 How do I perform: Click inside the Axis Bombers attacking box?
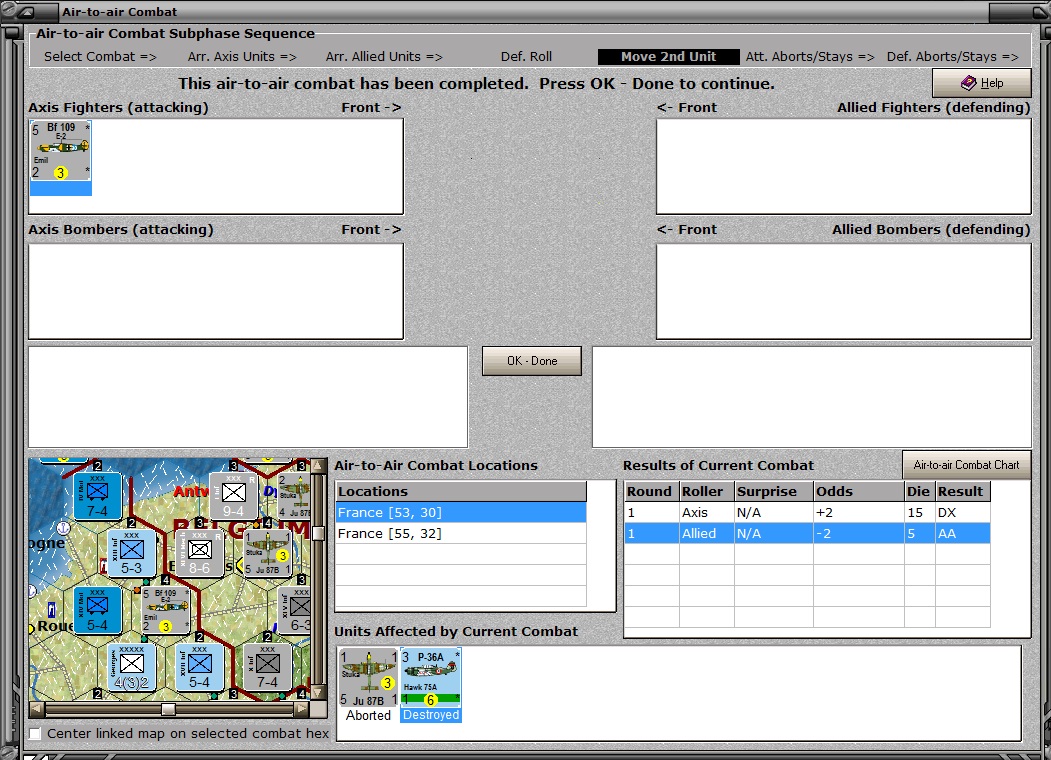click(216, 291)
